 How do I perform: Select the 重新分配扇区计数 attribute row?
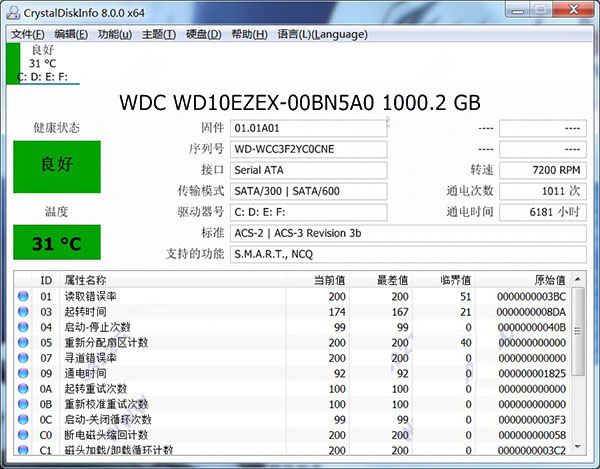[293, 342]
